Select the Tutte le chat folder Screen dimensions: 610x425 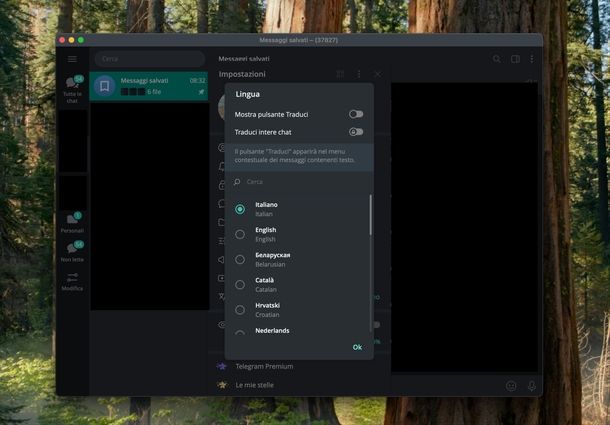72,89
